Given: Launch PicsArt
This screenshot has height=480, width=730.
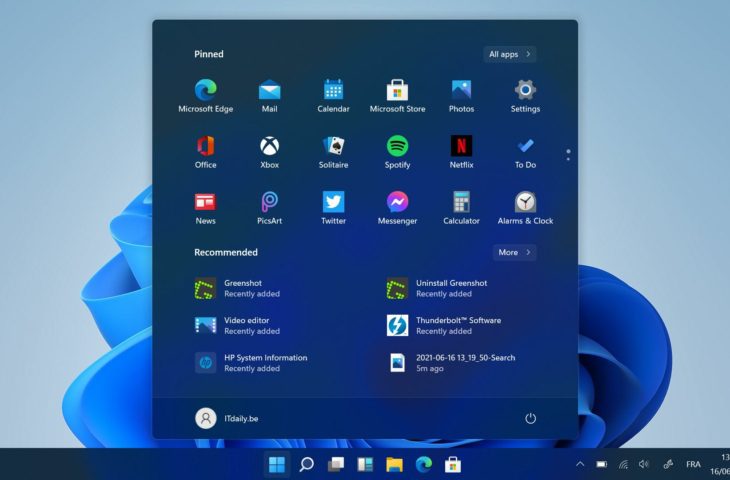Looking at the screenshot, I should (x=270, y=208).
